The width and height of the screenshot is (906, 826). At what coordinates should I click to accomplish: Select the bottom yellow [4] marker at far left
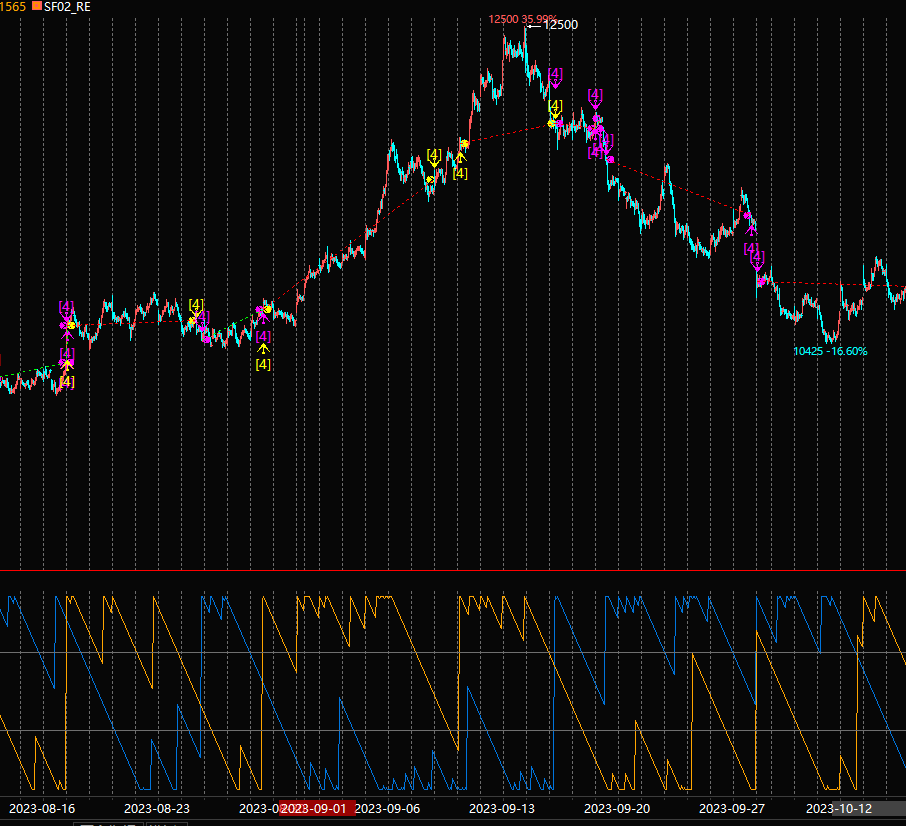click(67, 381)
